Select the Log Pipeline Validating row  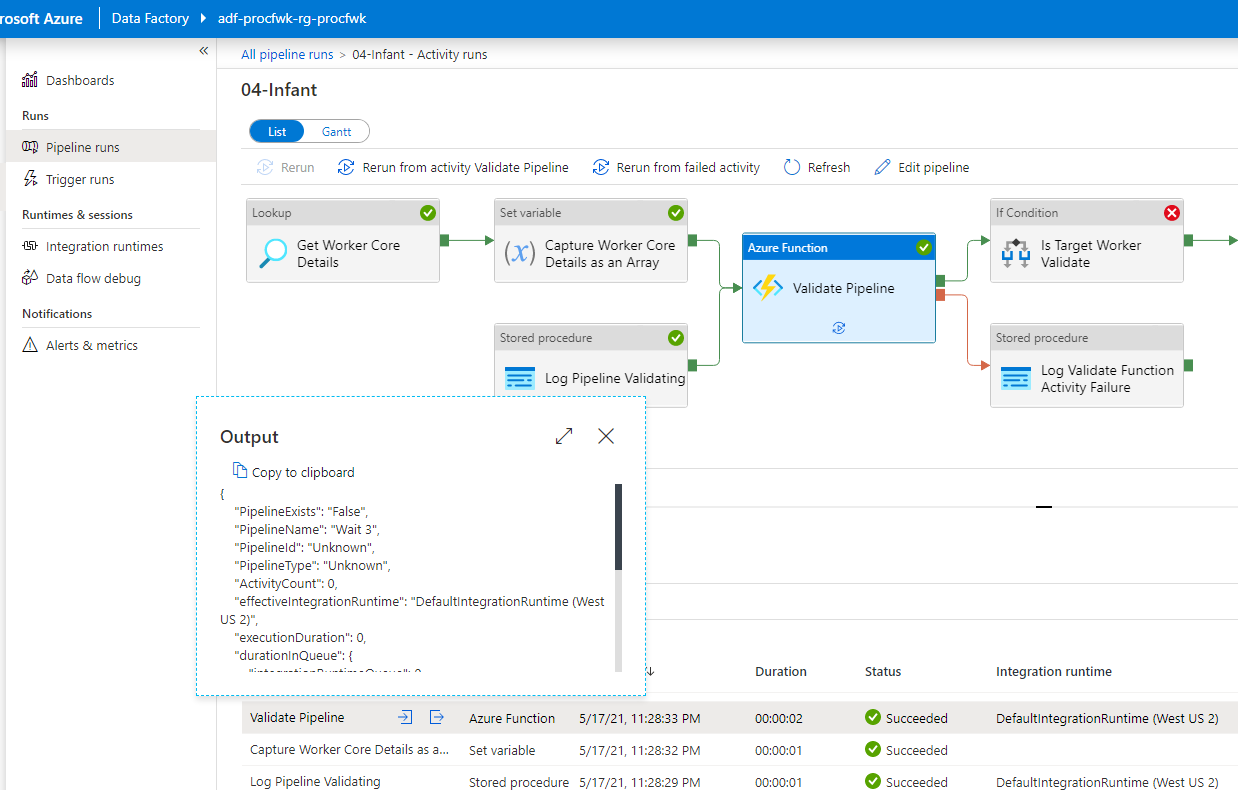coord(740,781)
